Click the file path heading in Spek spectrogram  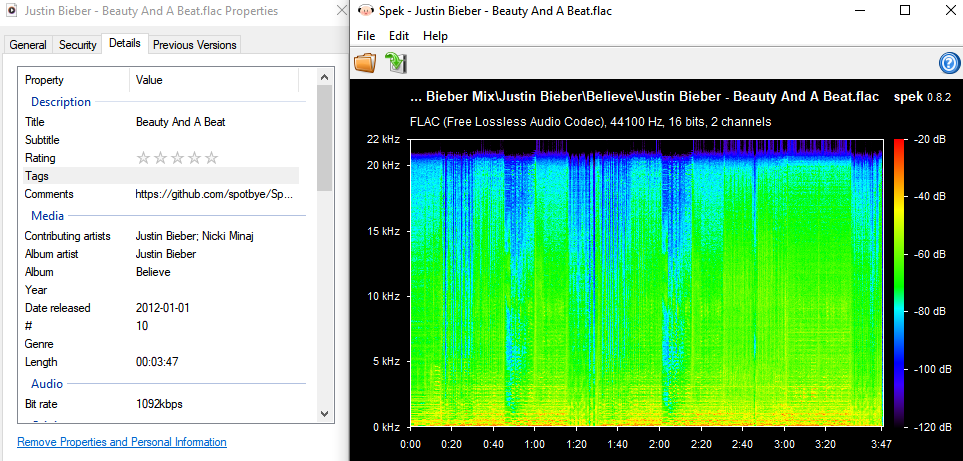tap(644, 97)
